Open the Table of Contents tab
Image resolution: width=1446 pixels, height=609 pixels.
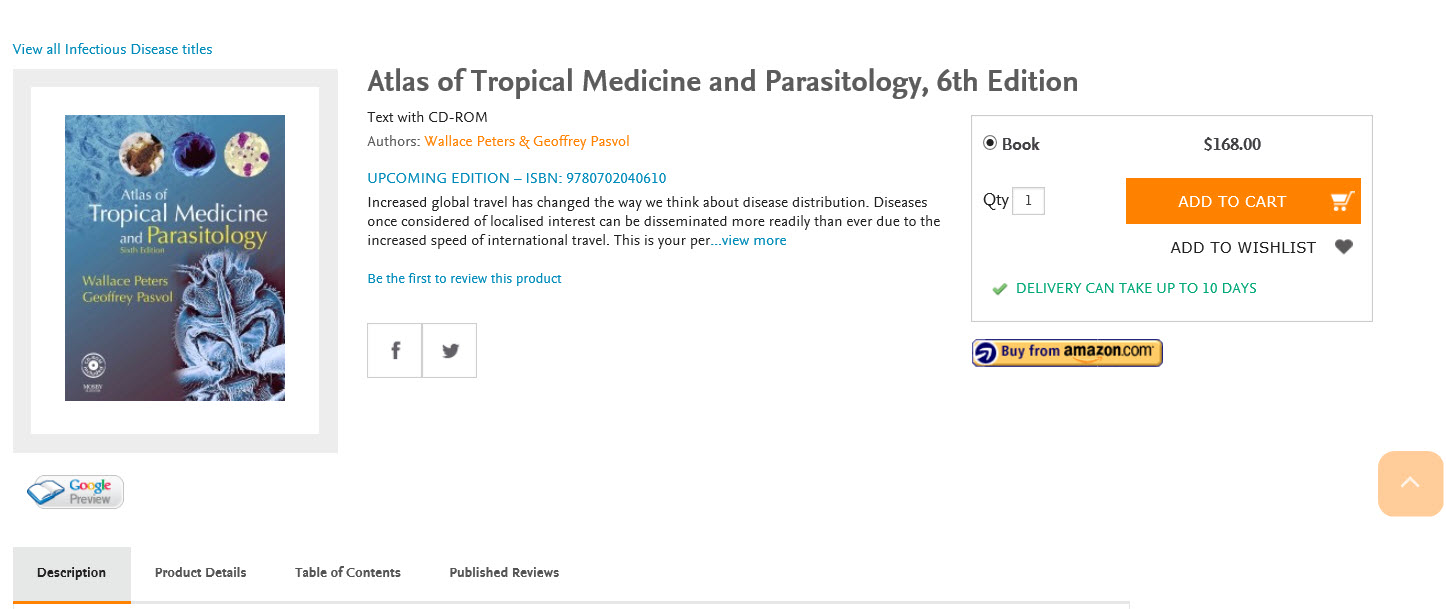coord(347,573)
